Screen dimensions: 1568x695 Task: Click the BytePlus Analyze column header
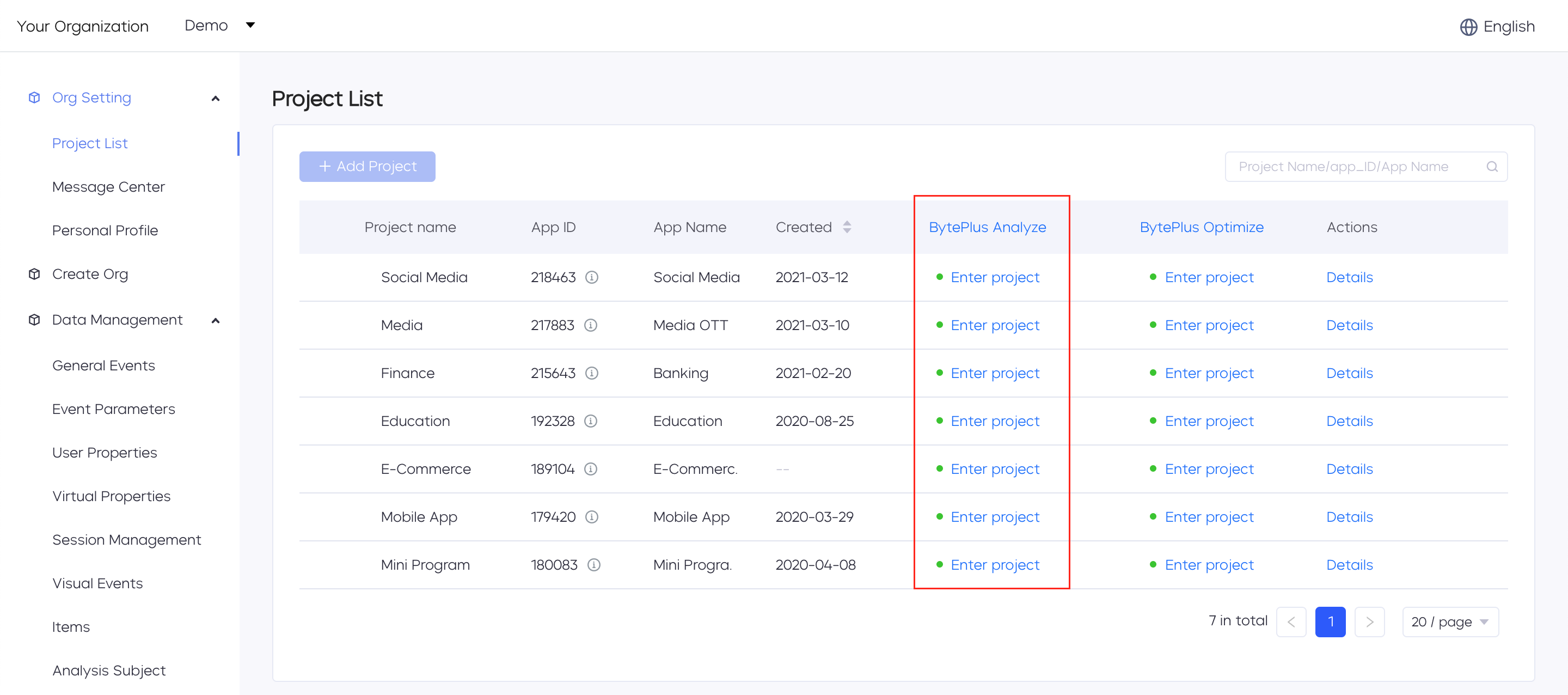click(987, 227)
